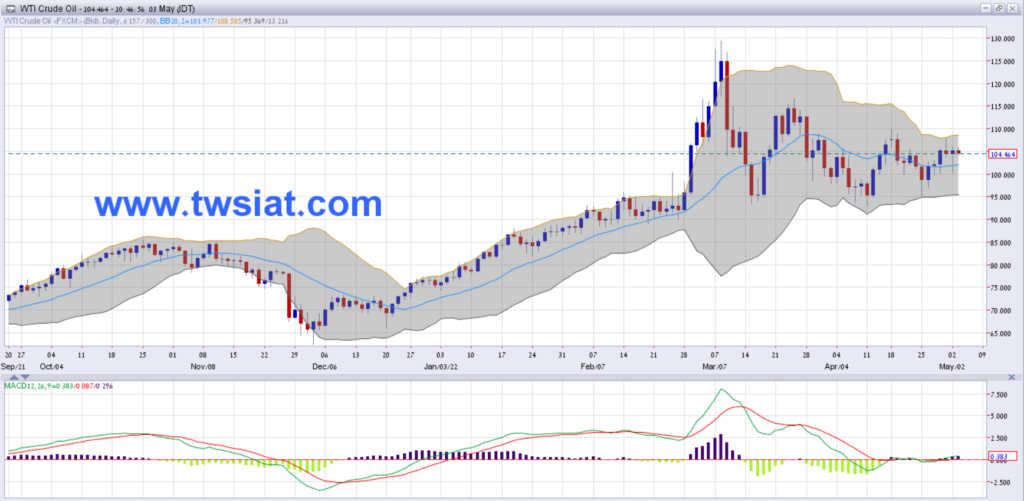Click the 100.000 price axis label
Viewport: 1024px width, 501px height.
[x=1003, y=175]
